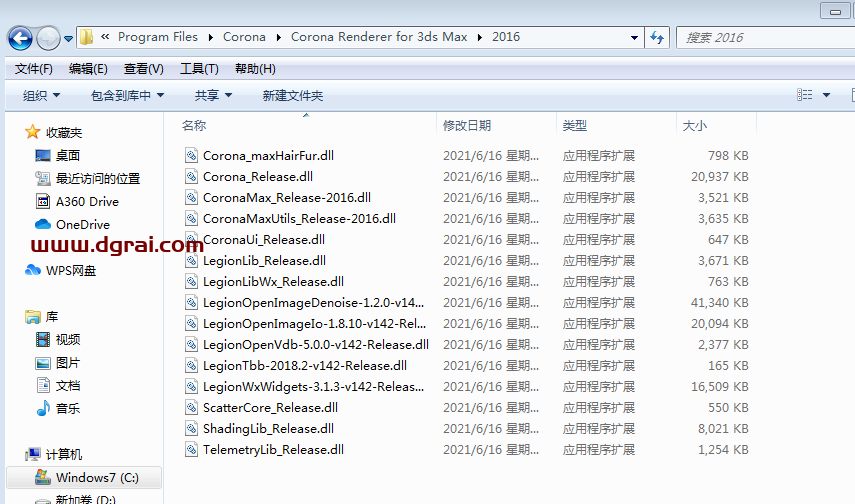Open the view options dropdown arrow
This screenshot has width=855, height=504.
coord(826,95)
